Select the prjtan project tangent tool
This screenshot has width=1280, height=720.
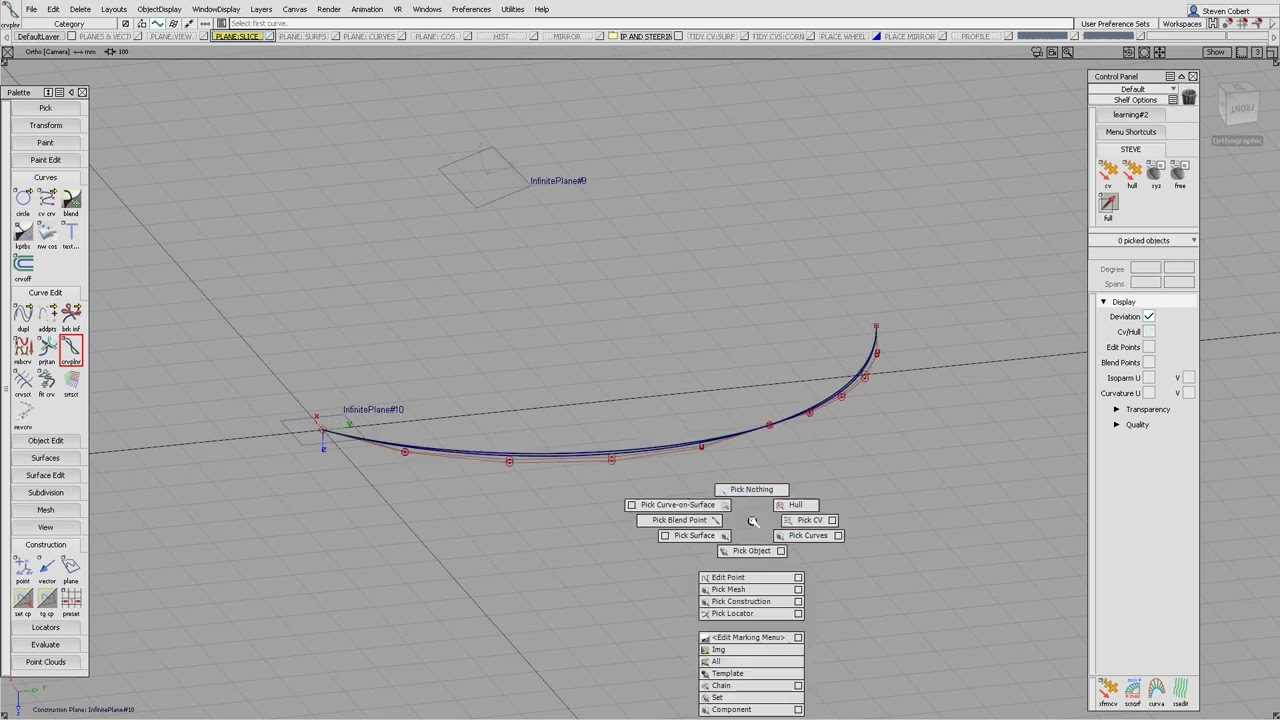click(x=47, y=349)
